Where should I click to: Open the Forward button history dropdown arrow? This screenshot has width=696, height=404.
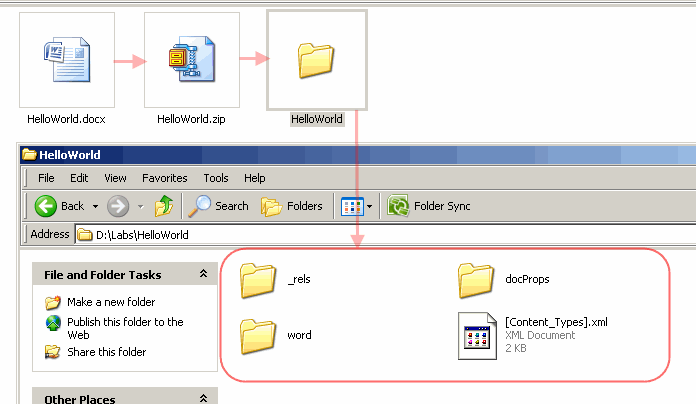[141, 206]
